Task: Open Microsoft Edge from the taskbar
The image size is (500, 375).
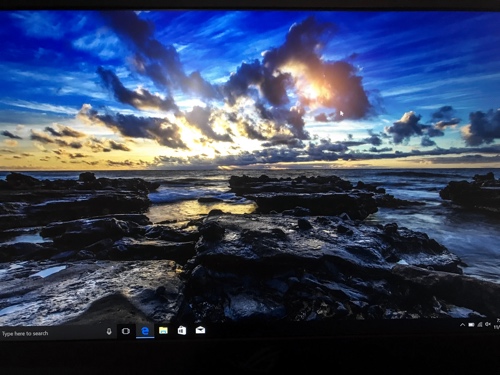Action: coord(145,331)
